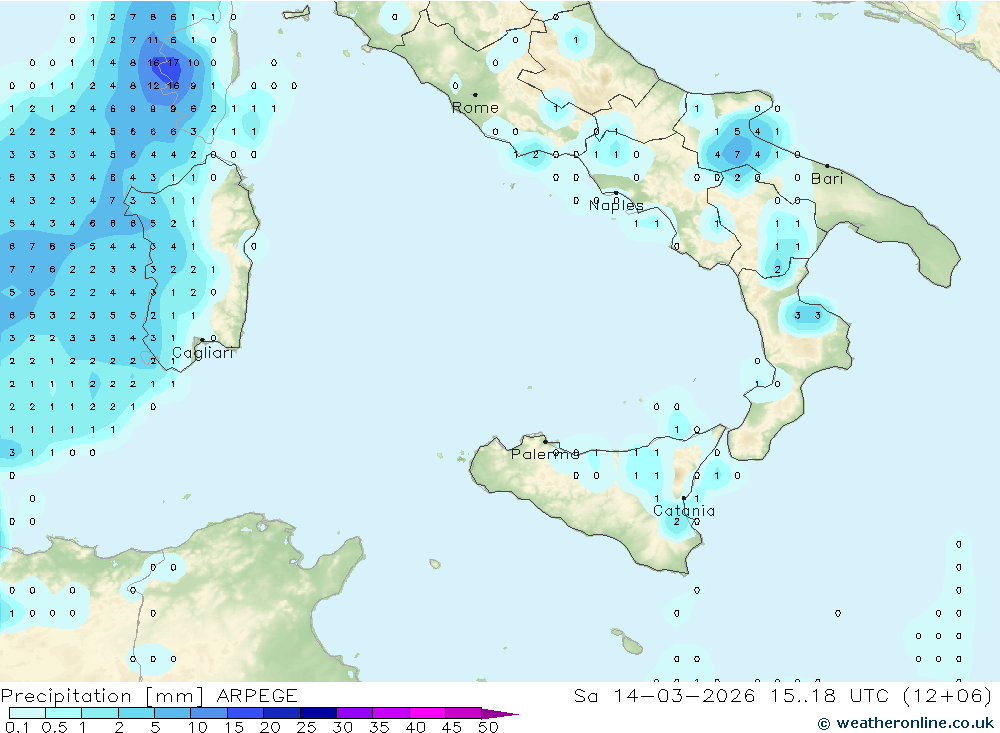
Task: Click the '40' legend scale label
Action: (x=415, y=727)
